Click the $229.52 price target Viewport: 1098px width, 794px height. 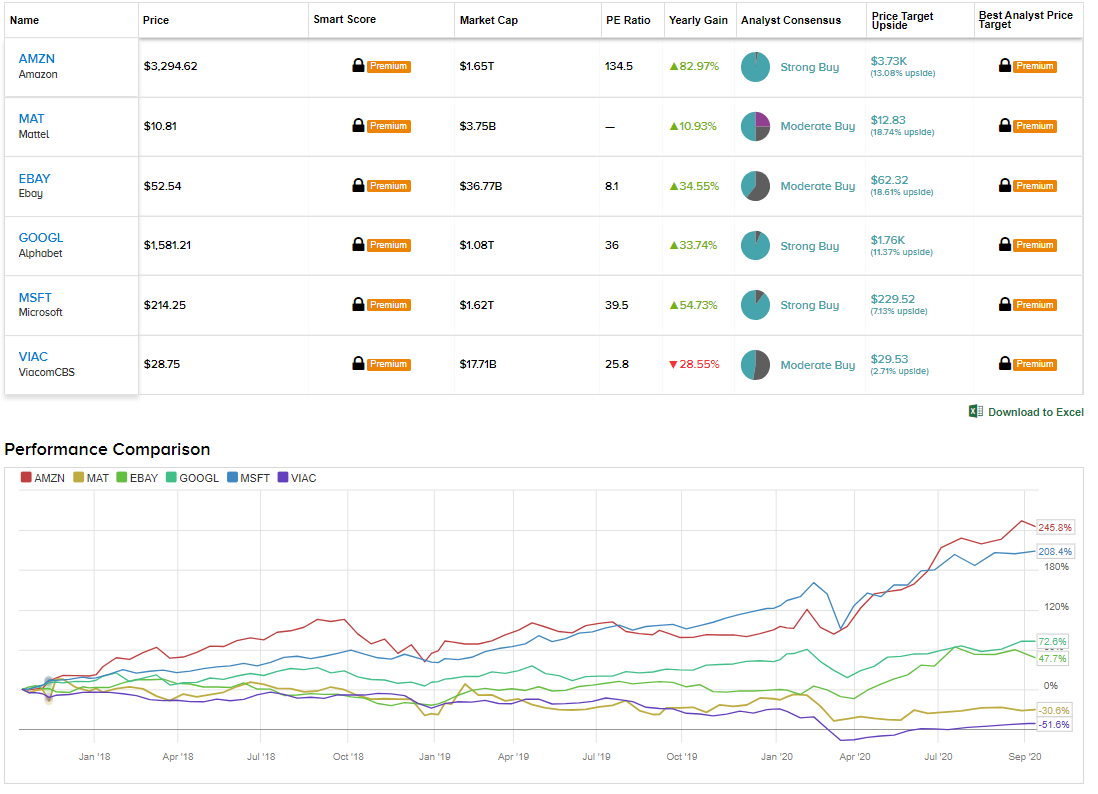point(893,299)
